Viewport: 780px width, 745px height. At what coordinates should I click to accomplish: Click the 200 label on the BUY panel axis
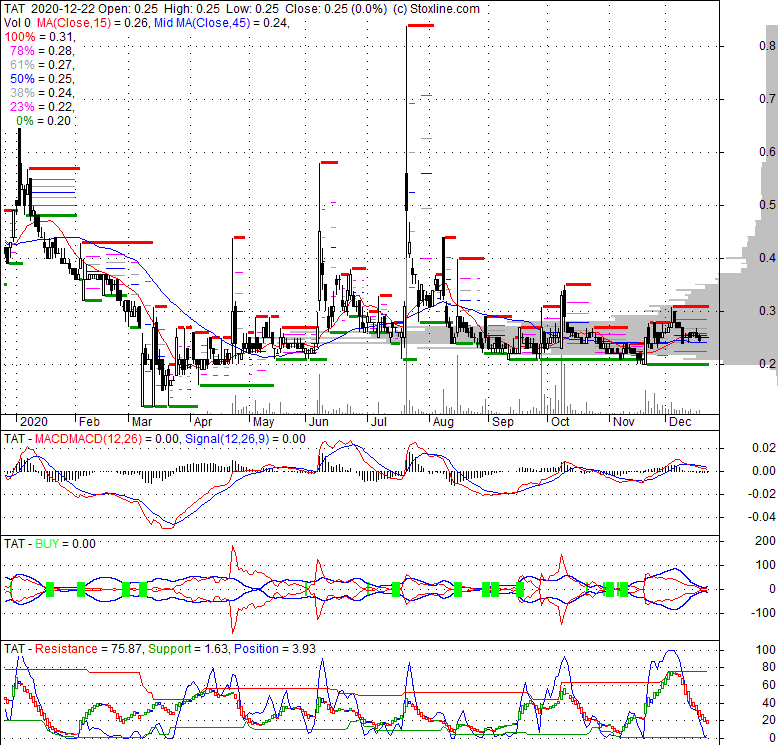pyautogui.click(x=766, y=541)
